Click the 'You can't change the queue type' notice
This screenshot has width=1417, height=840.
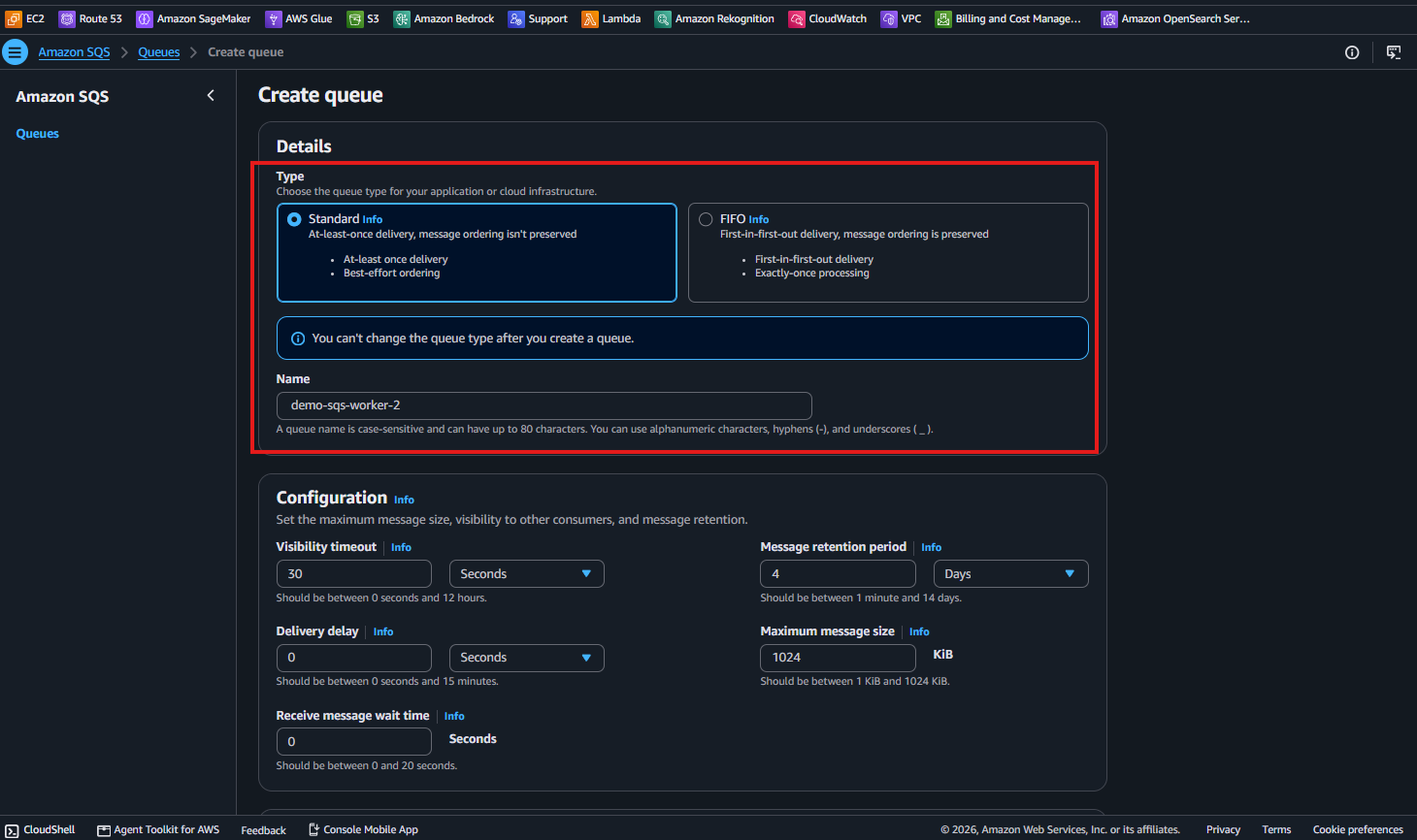click(x=682, y=339)
